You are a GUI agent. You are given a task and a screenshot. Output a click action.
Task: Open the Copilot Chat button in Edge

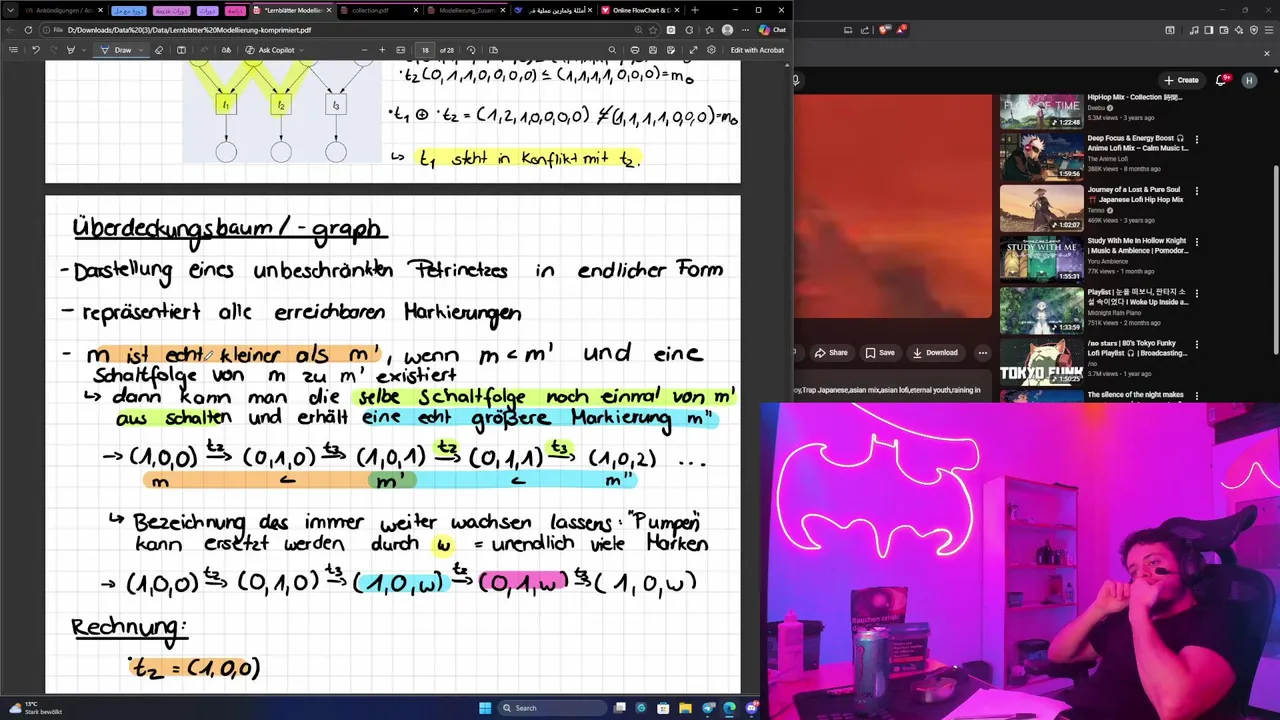point(772,30)
